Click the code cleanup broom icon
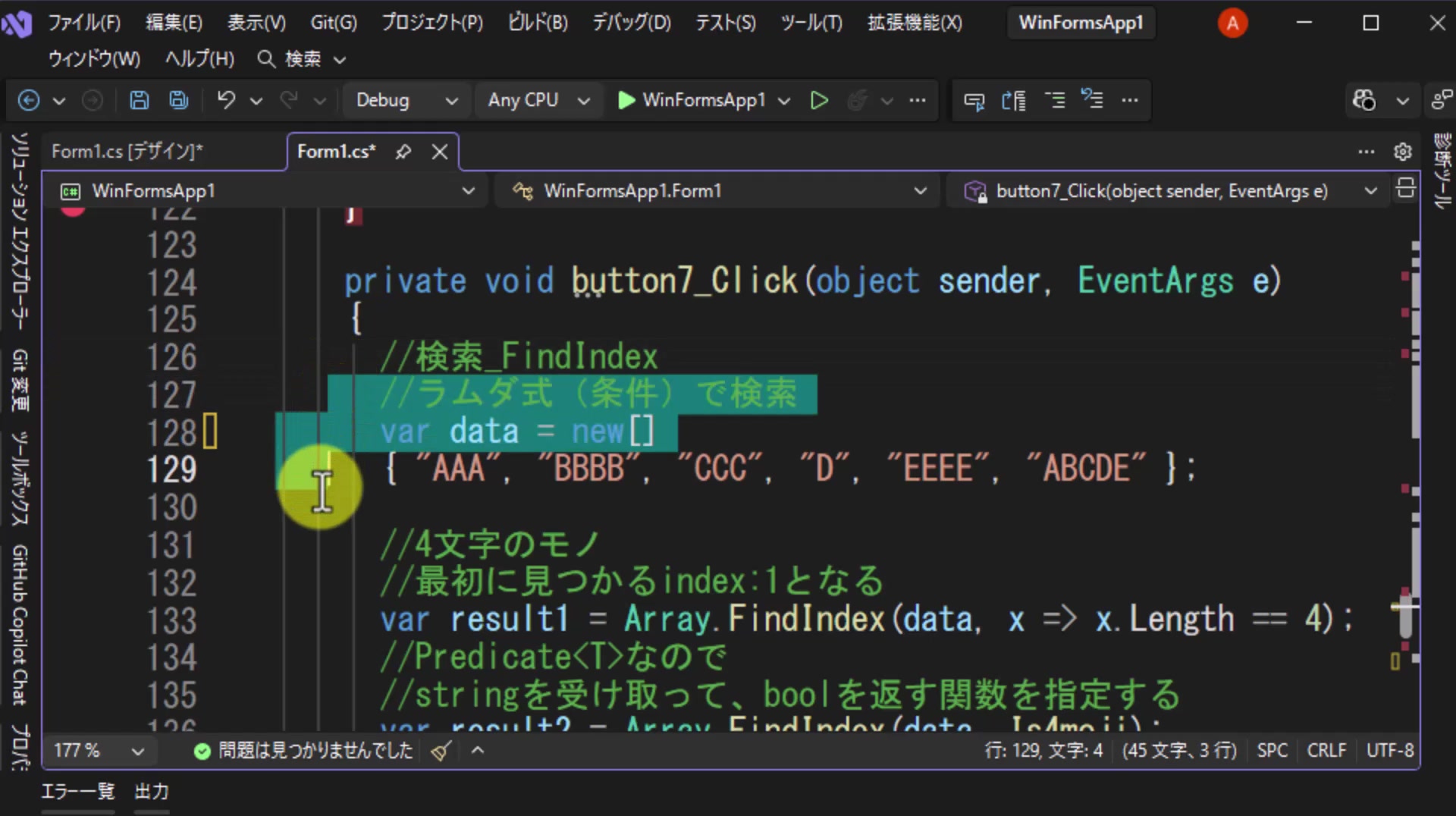 pyautogui.click(x=441, y=751)
